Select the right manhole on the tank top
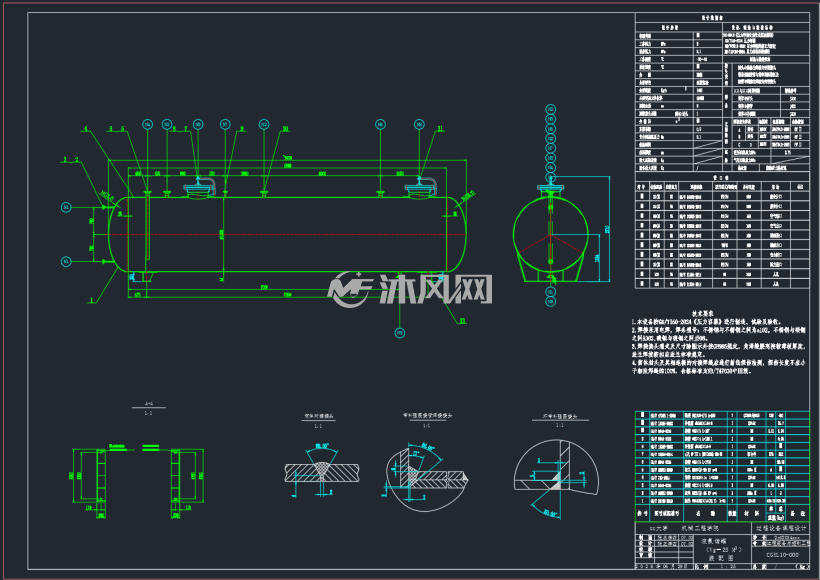Screen dimensions: 820x580 [x=420, y=188]
